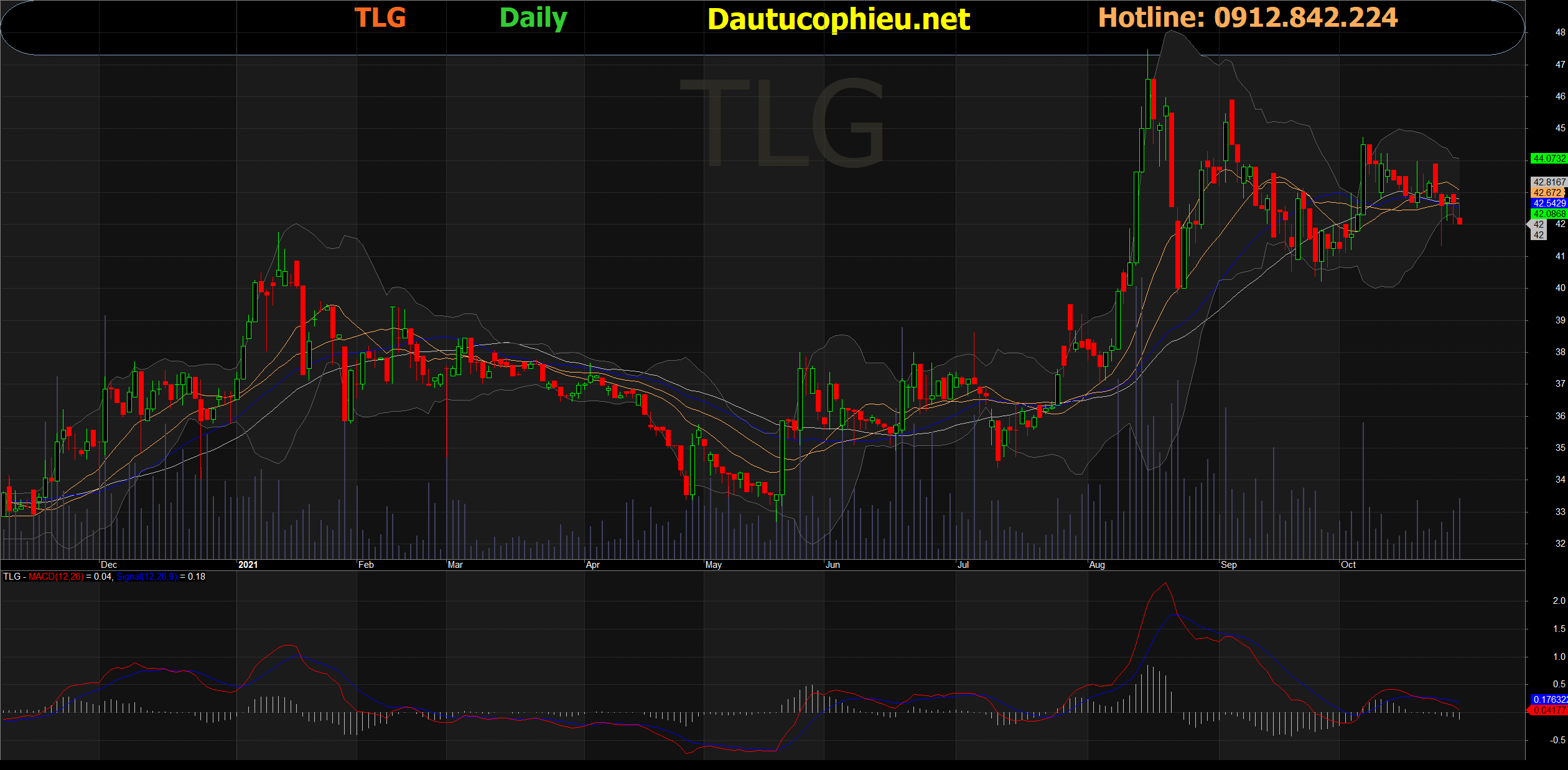Click the orange 42.672 price label
This screenshot has width=1568, height=770.
point(1547,193)
